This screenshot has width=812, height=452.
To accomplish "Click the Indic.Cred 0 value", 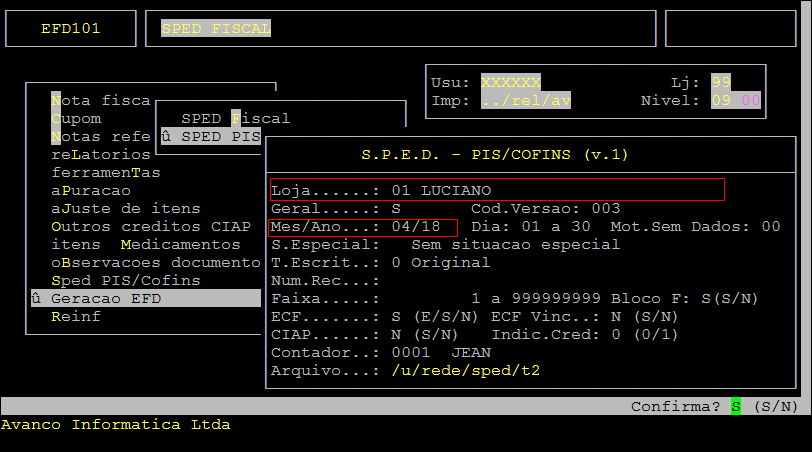I will pyautogui.click(x=616, y=335).
